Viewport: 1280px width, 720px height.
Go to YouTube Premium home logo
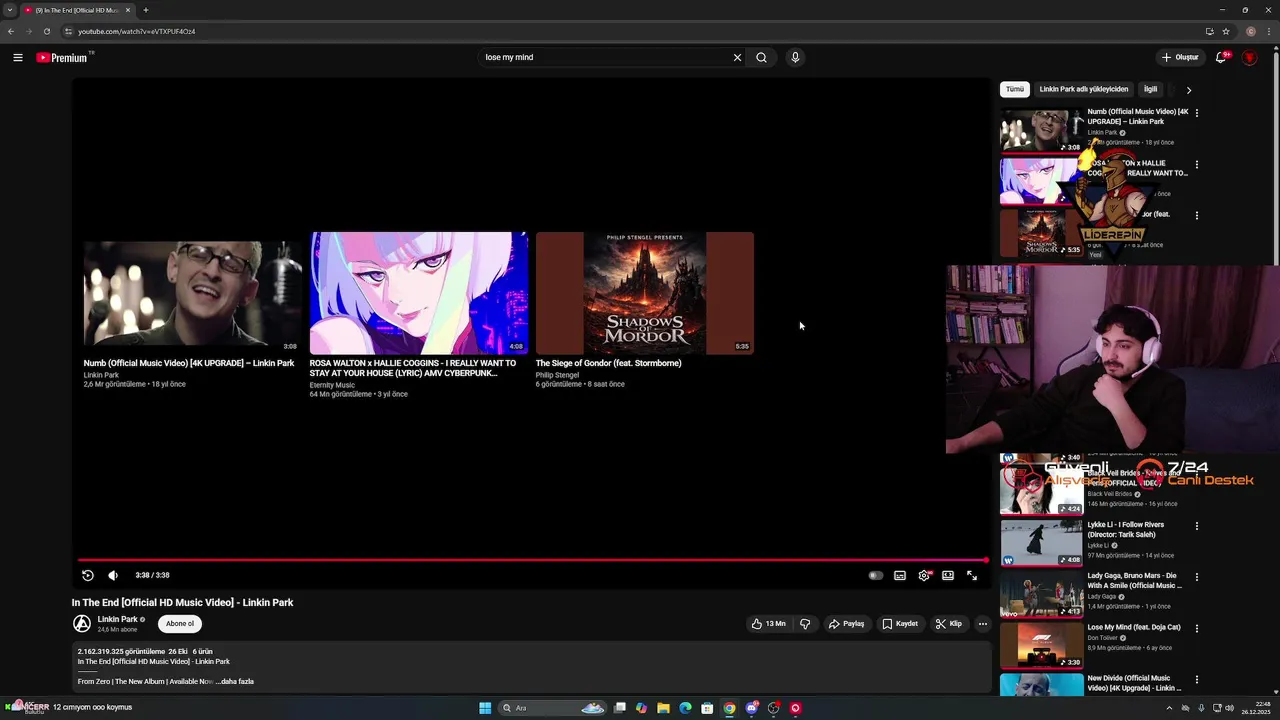click(x=64, y=57)
